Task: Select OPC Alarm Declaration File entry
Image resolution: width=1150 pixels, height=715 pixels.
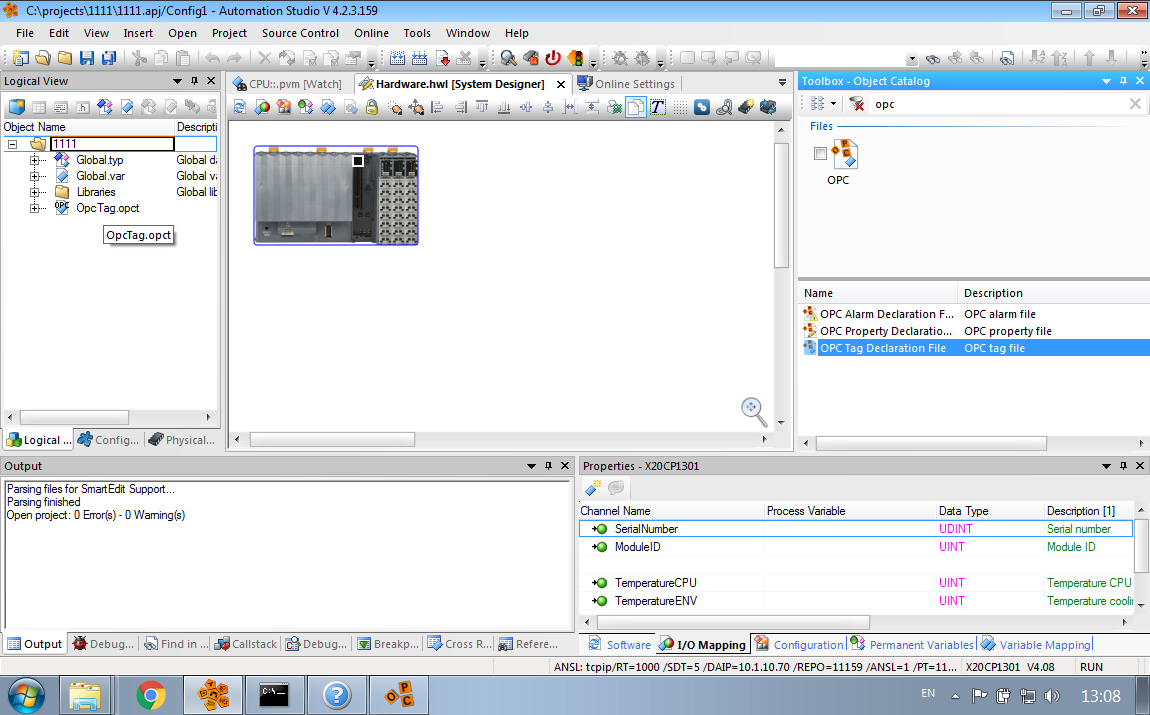Action: pos(887,314)
